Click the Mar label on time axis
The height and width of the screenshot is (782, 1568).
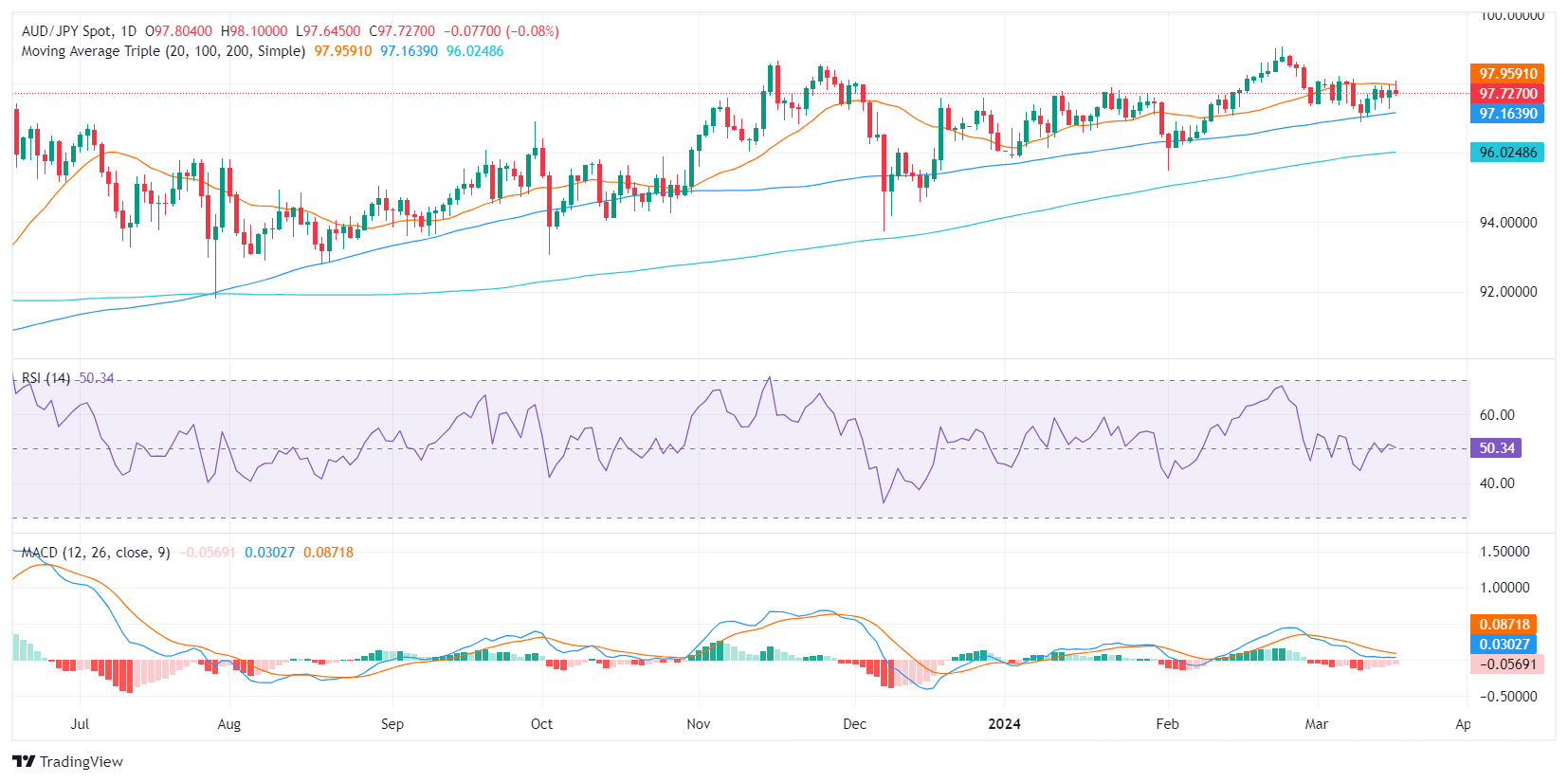coord(1316,724)
